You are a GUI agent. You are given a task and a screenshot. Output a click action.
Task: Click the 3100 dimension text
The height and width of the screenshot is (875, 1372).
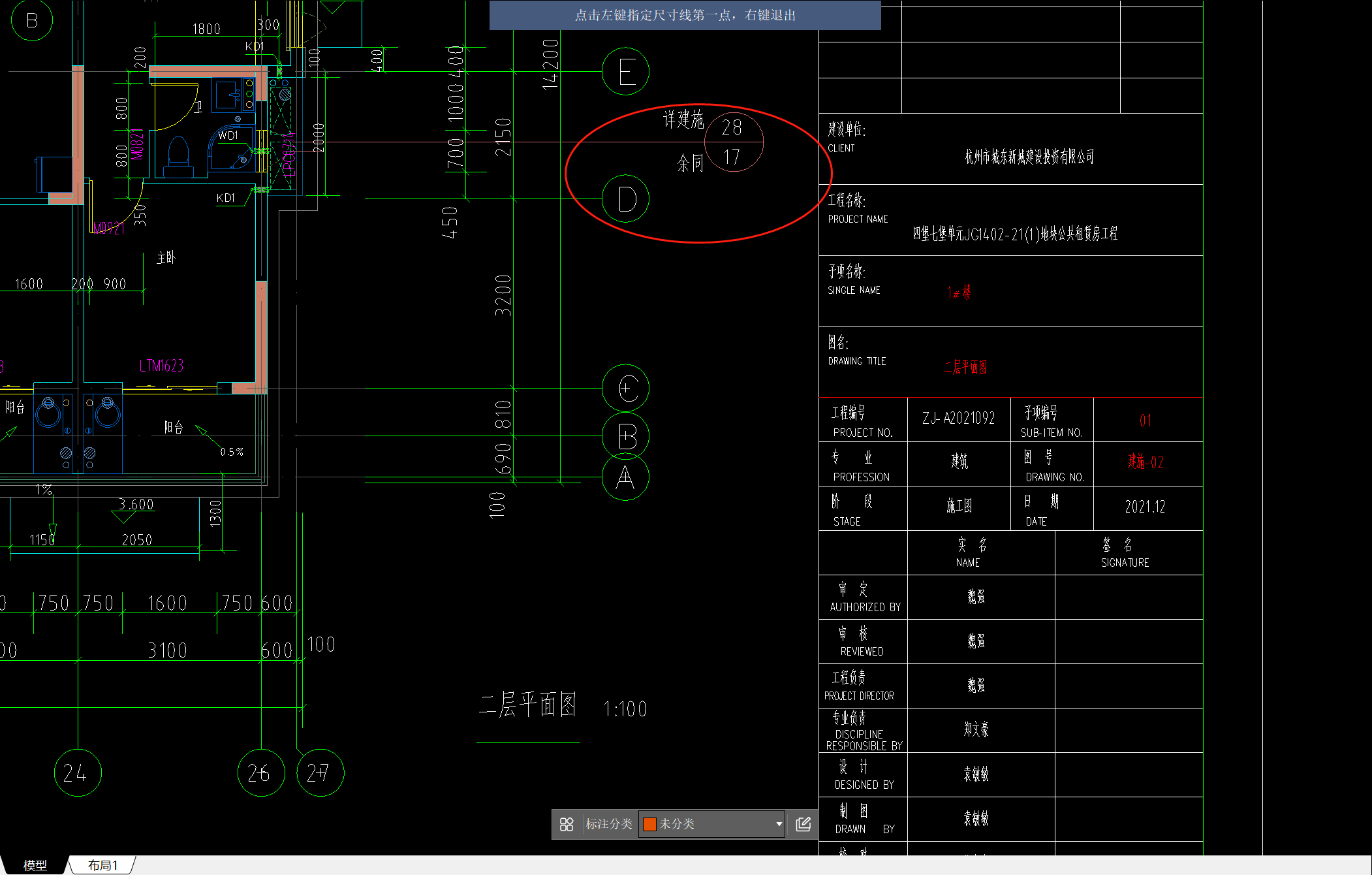point(168,650)
